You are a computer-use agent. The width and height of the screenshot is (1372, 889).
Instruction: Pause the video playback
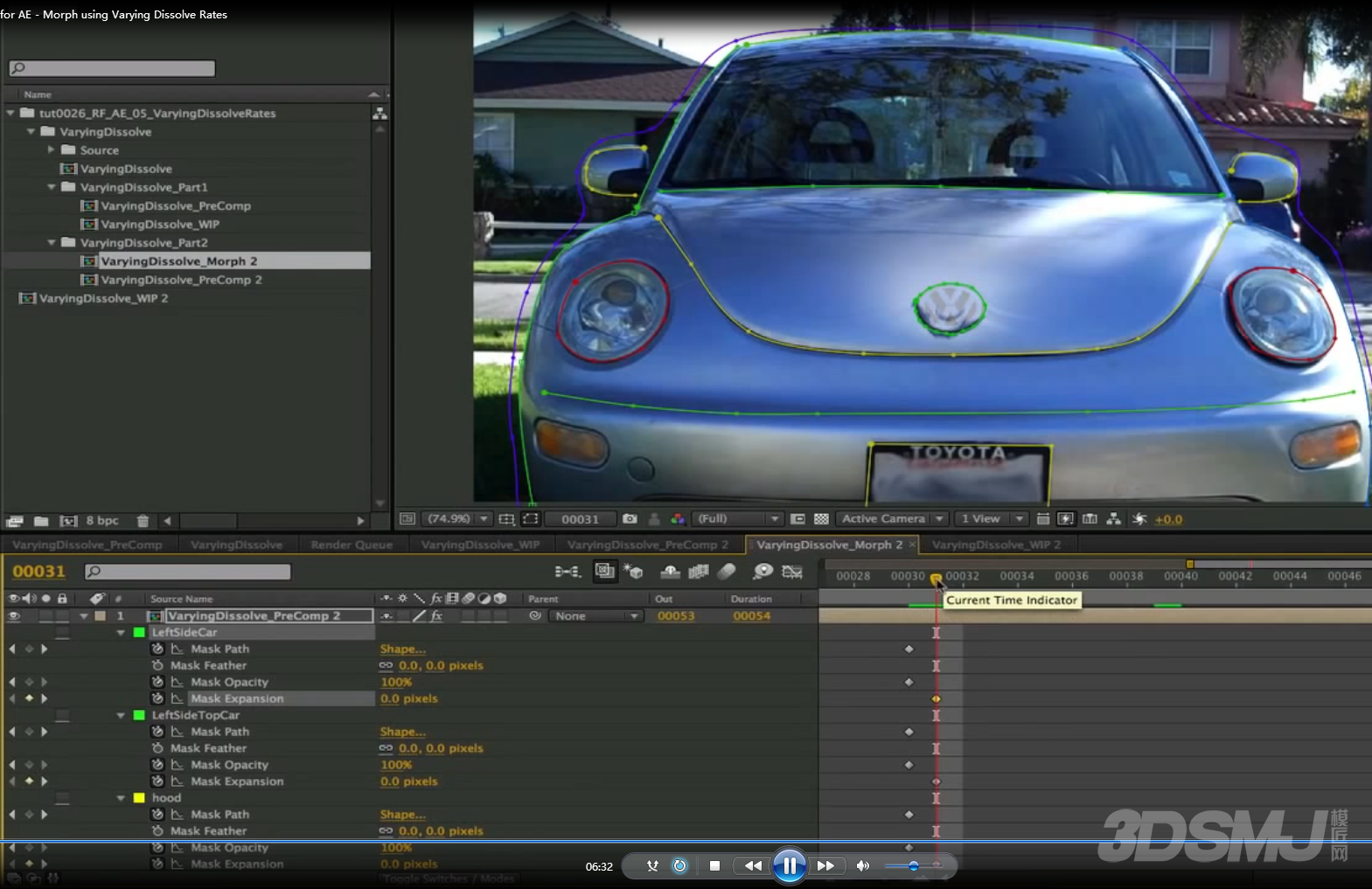(x=789, y=865)
